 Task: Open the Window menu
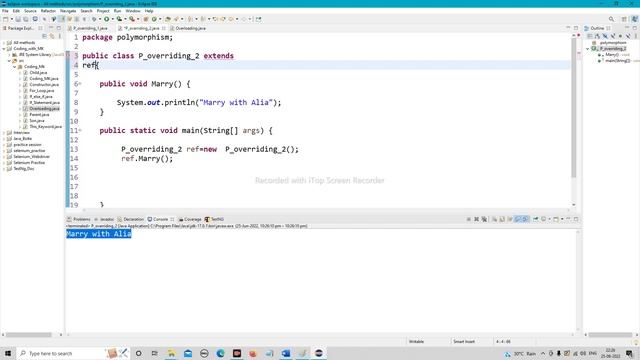coord(133,11)
